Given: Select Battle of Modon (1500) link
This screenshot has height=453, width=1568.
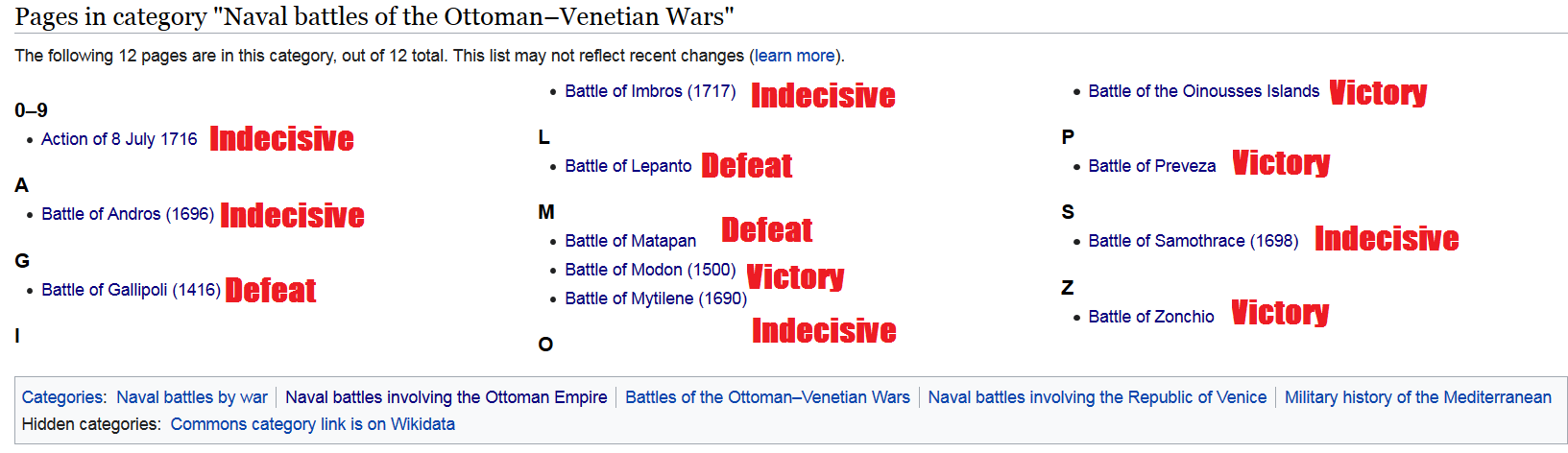Looking at the screenshot, I should point(650,270).
